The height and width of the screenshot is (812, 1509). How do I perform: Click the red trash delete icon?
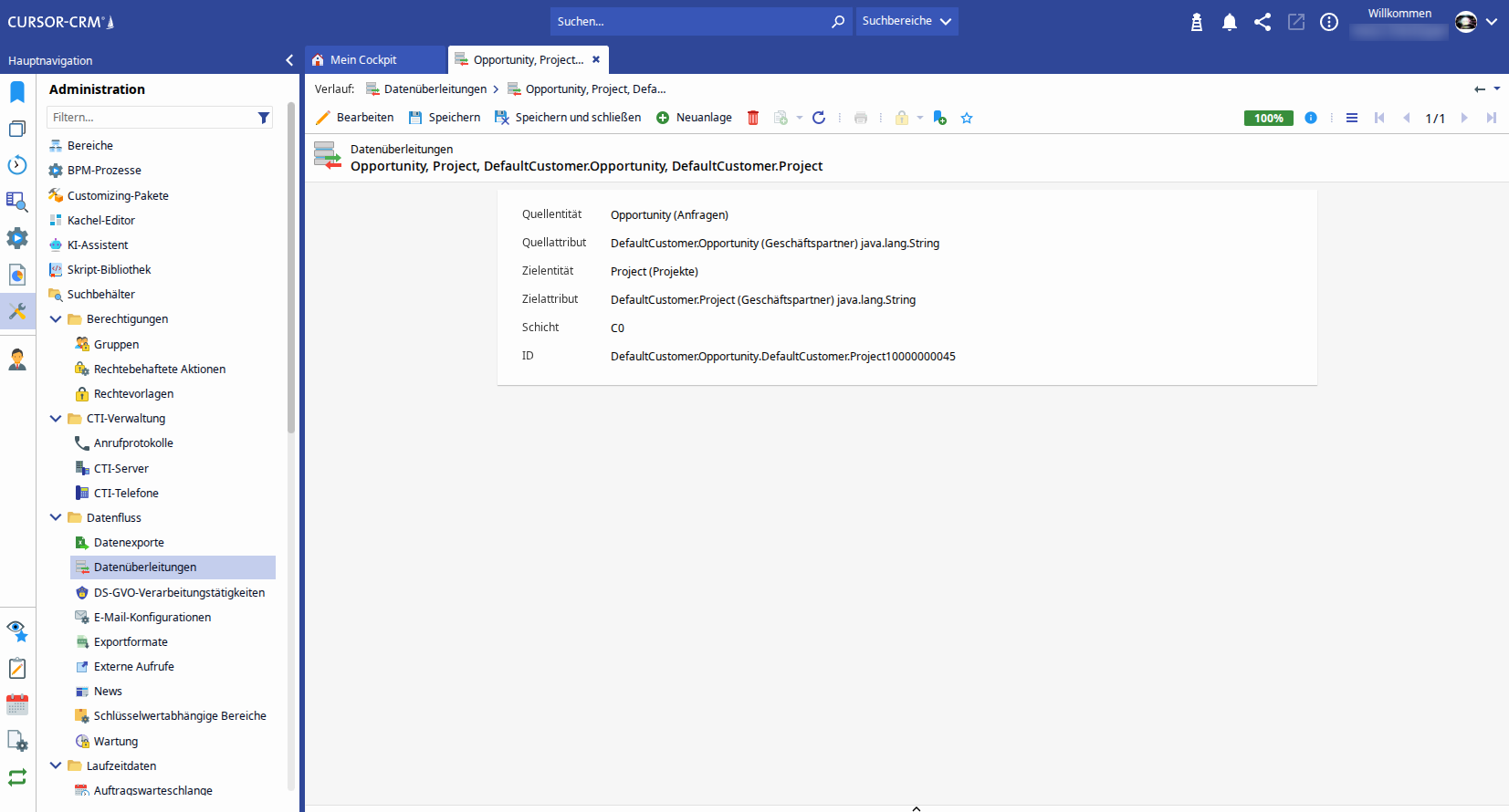(753, 118)
